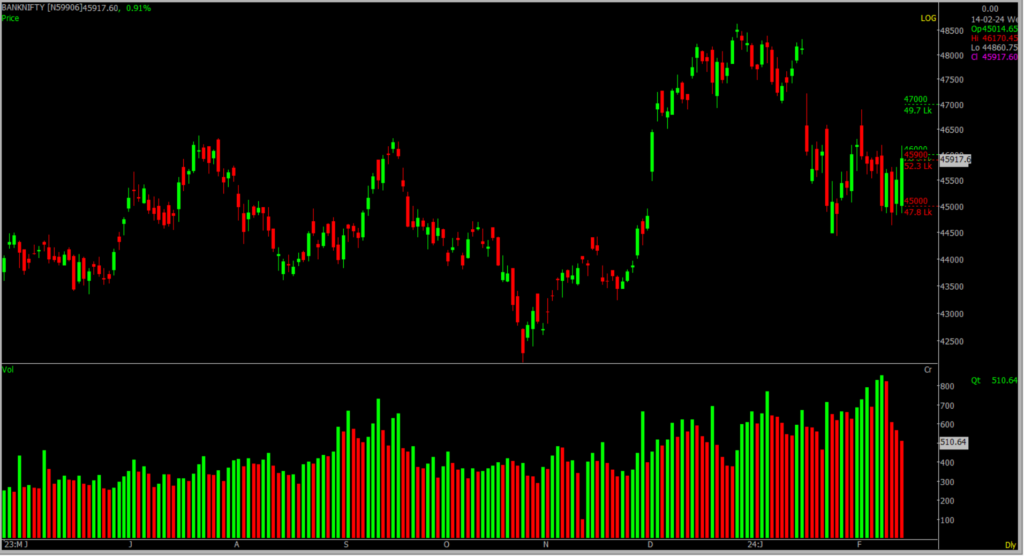
Task: Click the Op 45014.65 open value
Action: tap(996, 29)
